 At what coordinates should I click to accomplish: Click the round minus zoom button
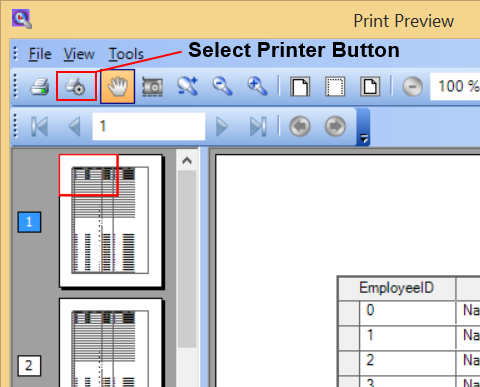click(x=413, y=87)
